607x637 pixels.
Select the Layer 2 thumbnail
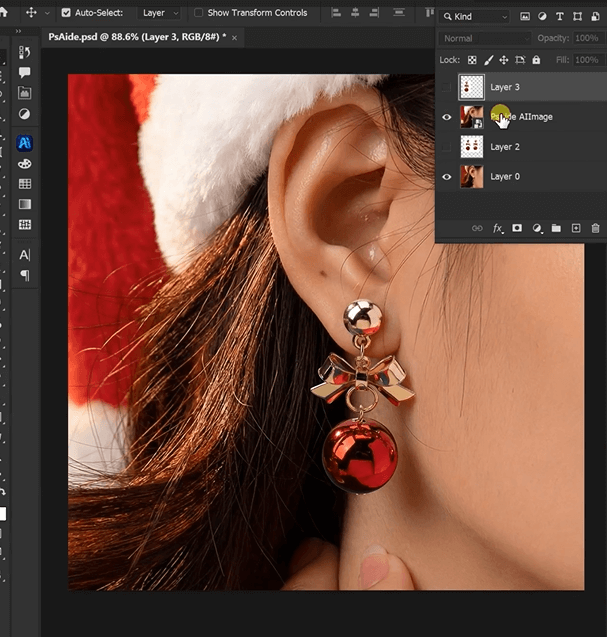coord(471,147)
